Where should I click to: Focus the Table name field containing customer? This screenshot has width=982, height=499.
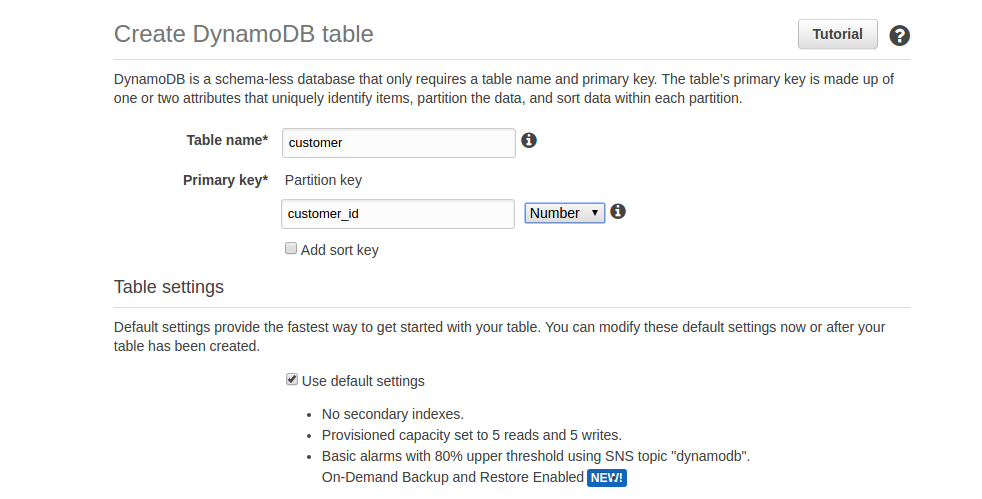399,142
